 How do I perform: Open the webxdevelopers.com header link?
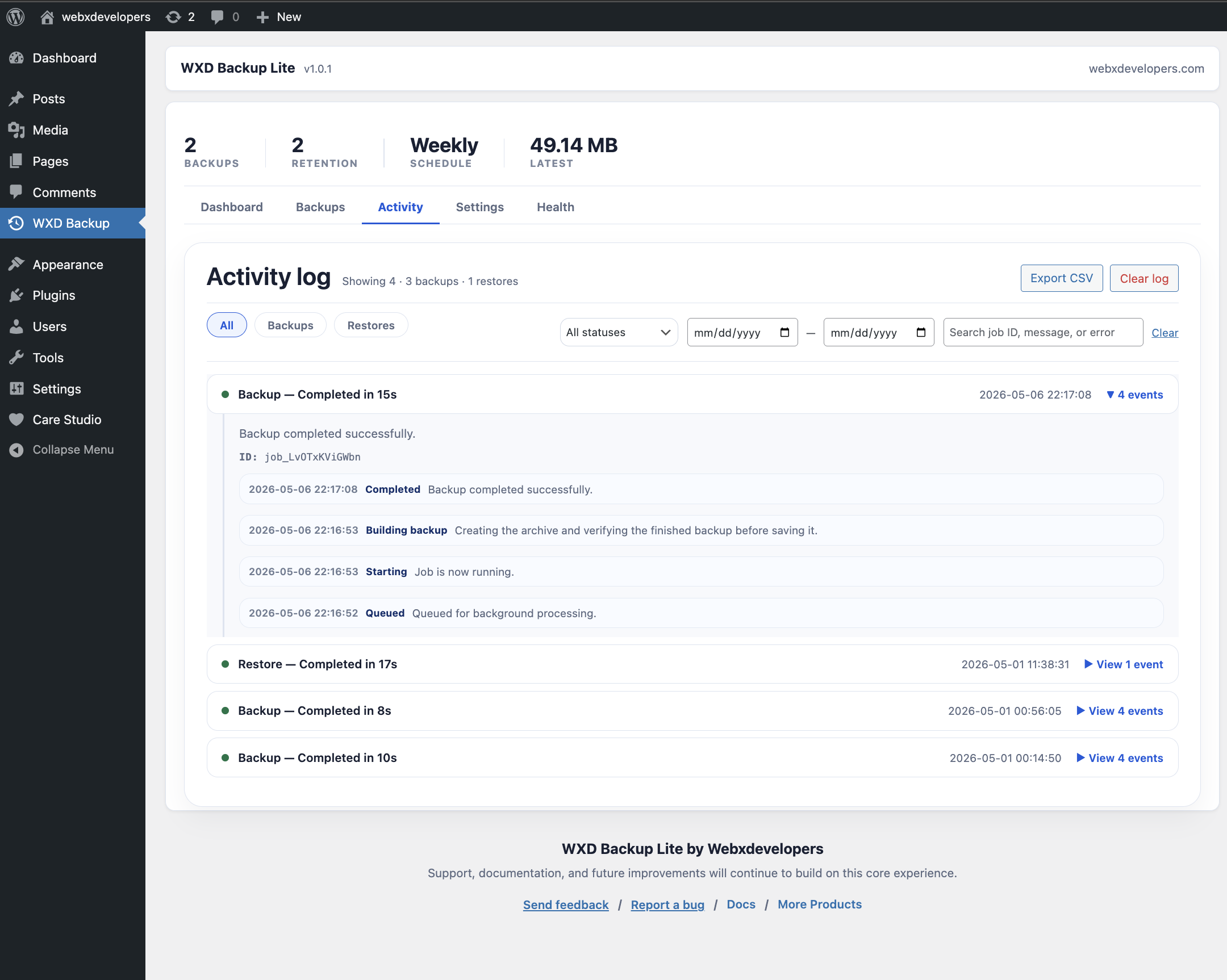tap(1146, 68)
